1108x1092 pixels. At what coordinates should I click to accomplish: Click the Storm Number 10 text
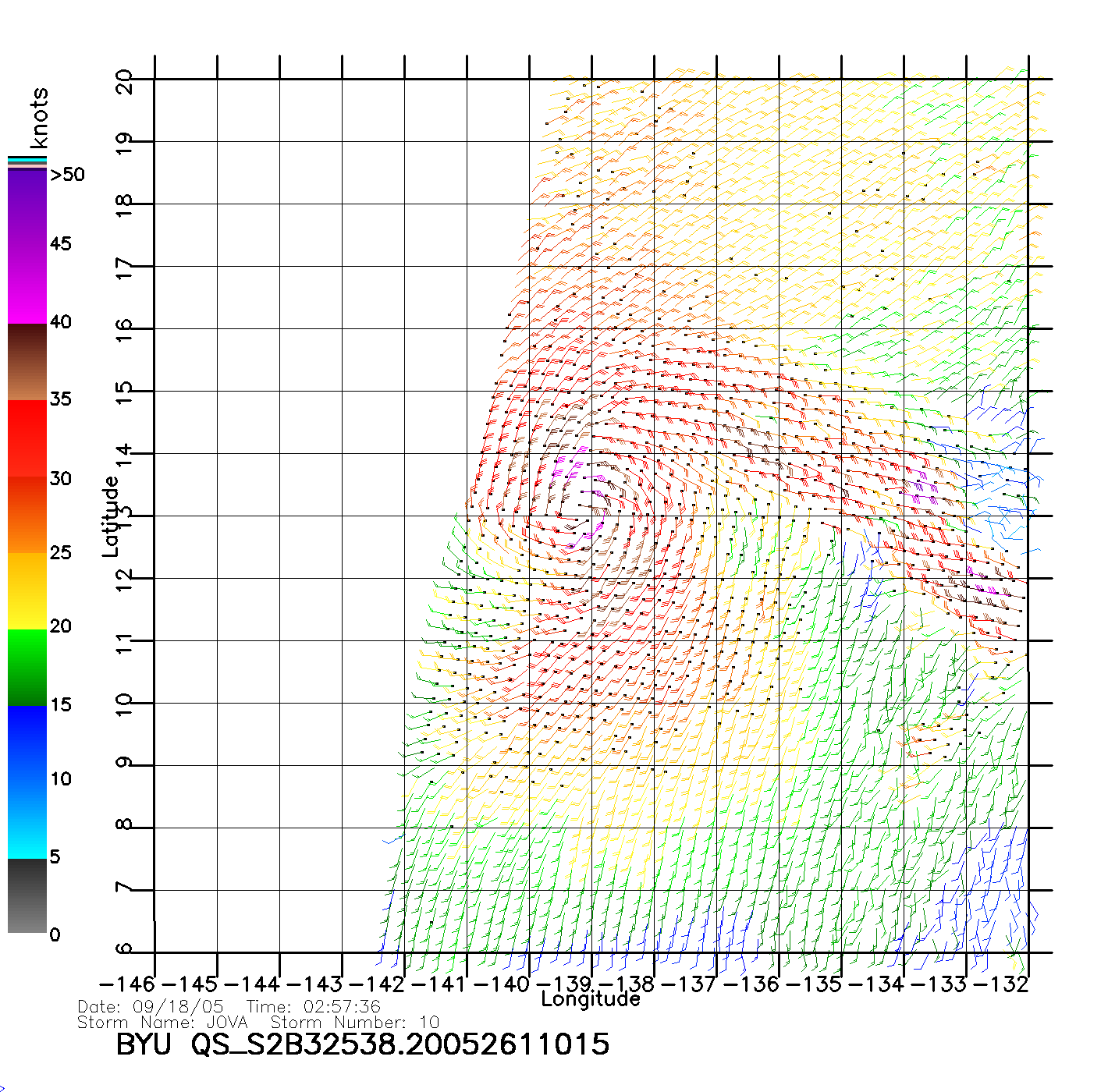(355, 1023)
